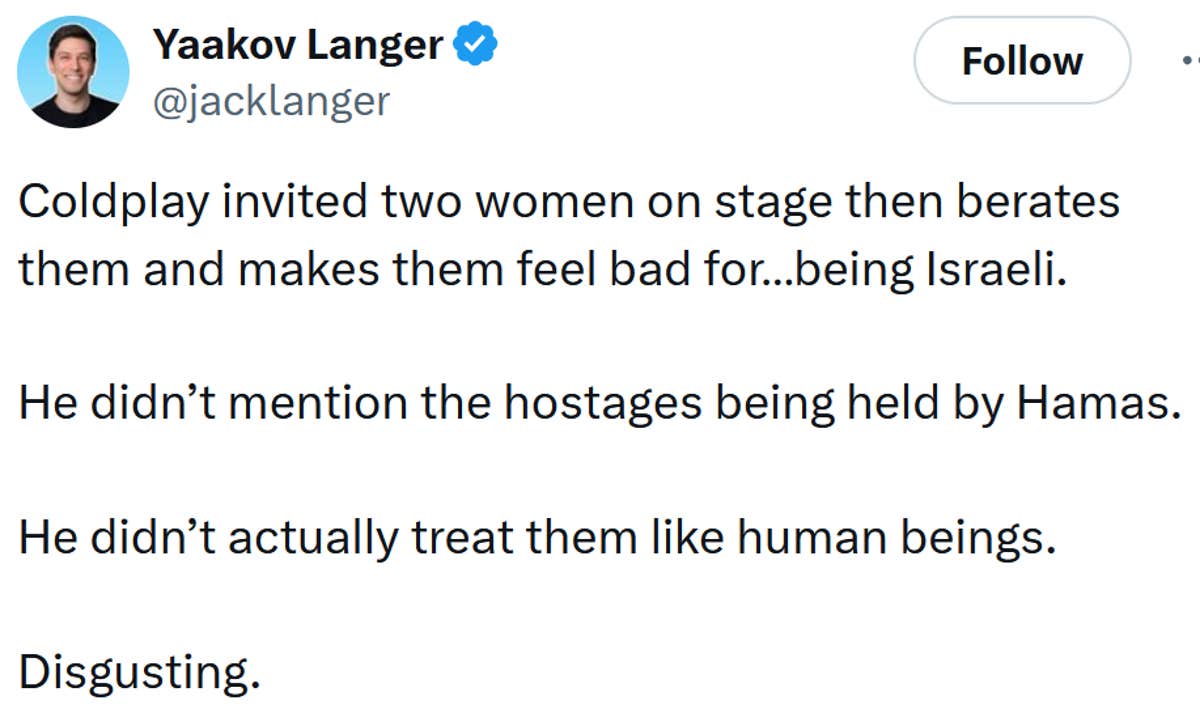Open the more options ellipsis menu
Viewport: 1200px width, 713px height.
(x=1188, y=60)
